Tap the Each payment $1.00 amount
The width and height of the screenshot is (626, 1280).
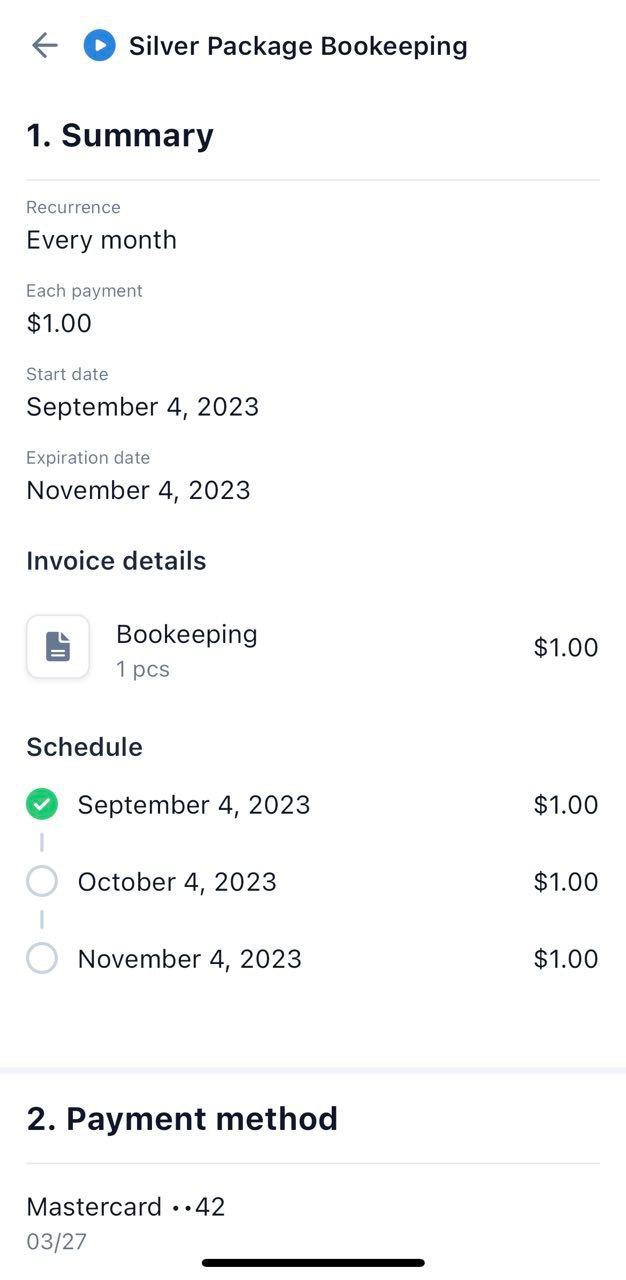point(59,323)
